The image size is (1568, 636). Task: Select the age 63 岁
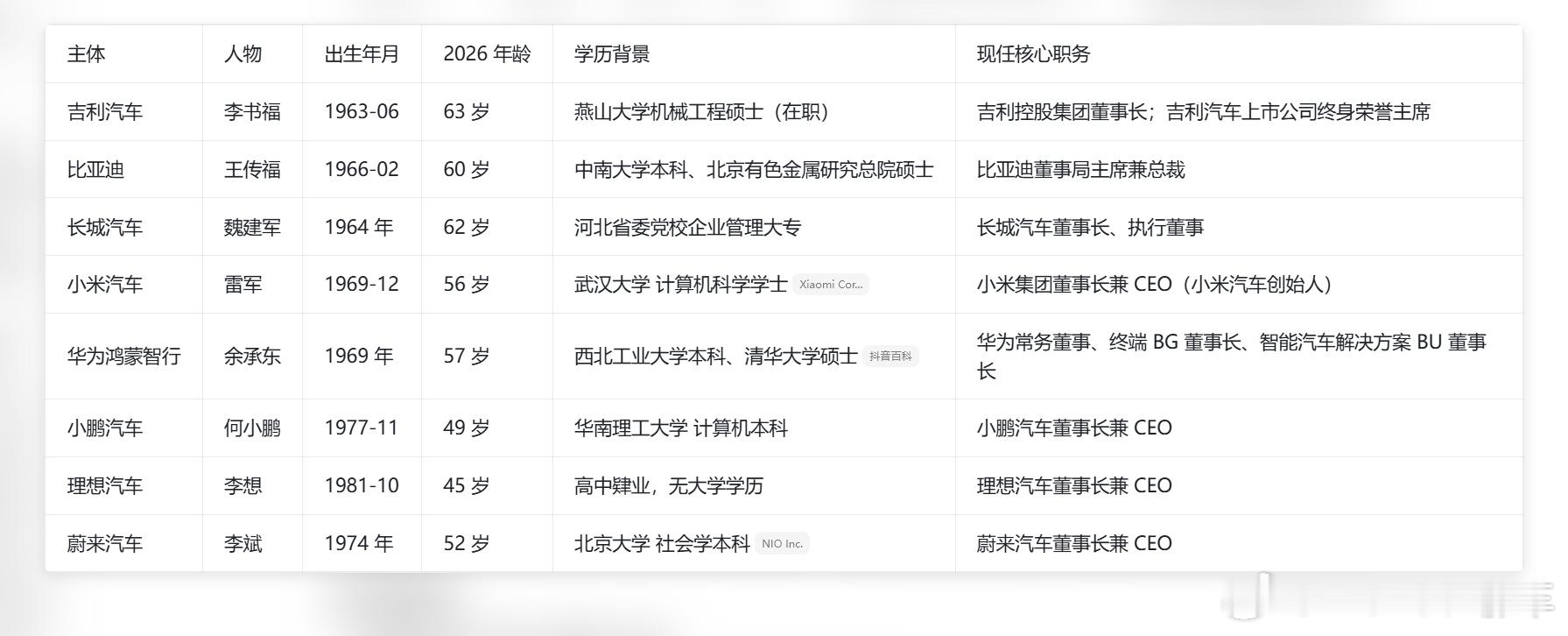(467, 112)
